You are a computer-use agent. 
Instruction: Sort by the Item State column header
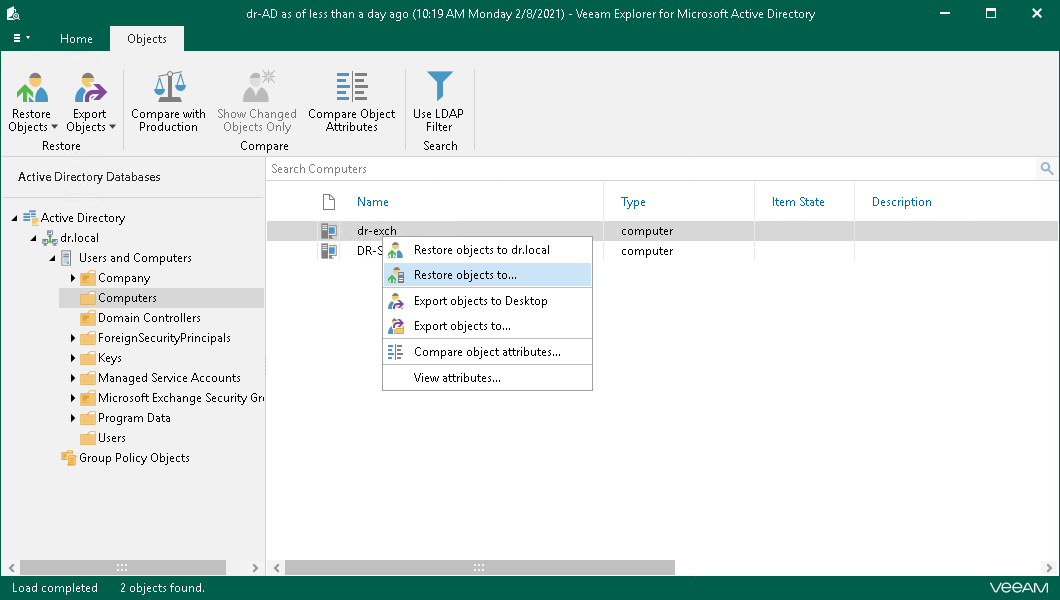[798, 202]
